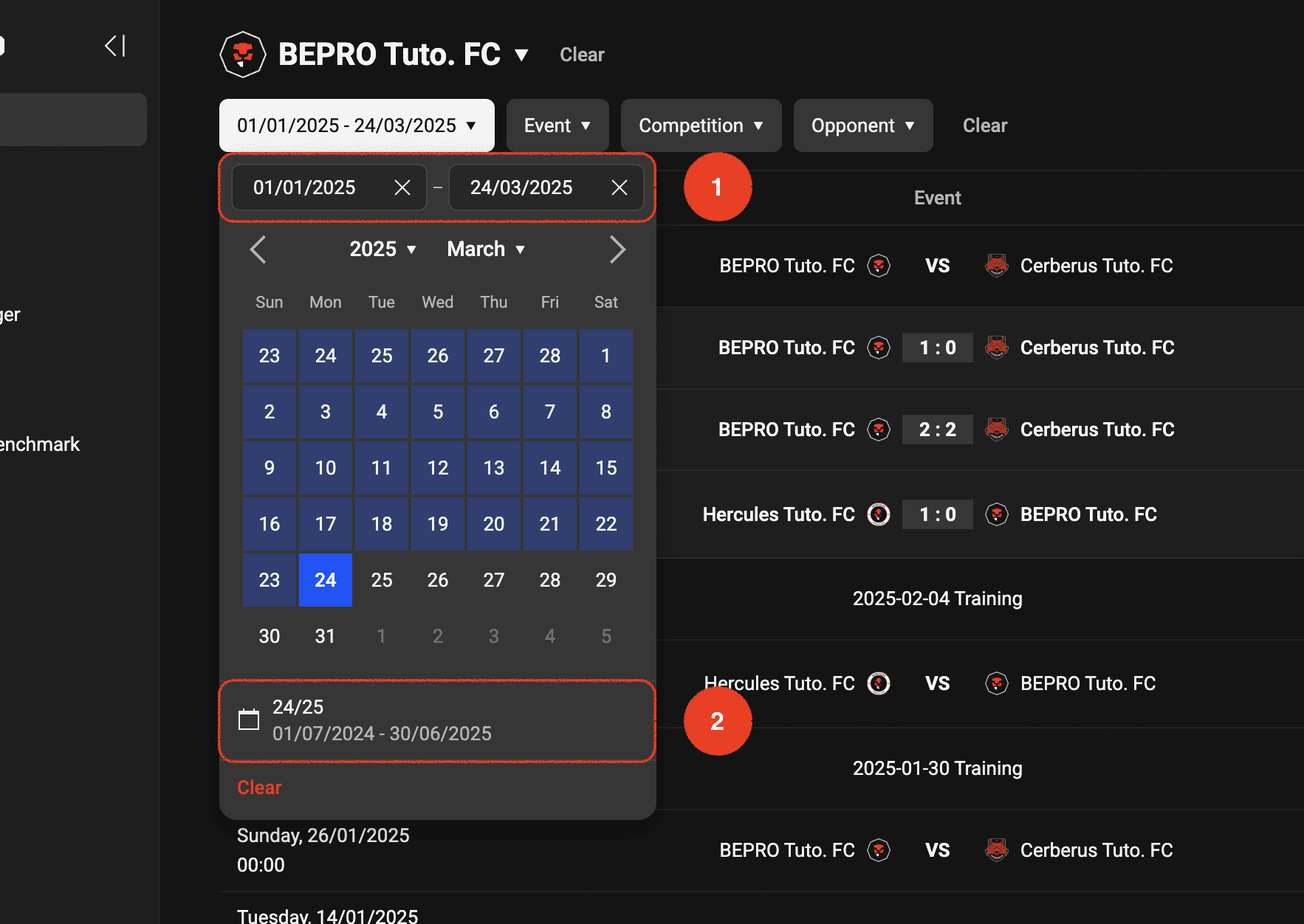Click BEPRO logo in the 2 : 2 row
The height and width of the screenshot is (924, 1304).
[879, 430]
